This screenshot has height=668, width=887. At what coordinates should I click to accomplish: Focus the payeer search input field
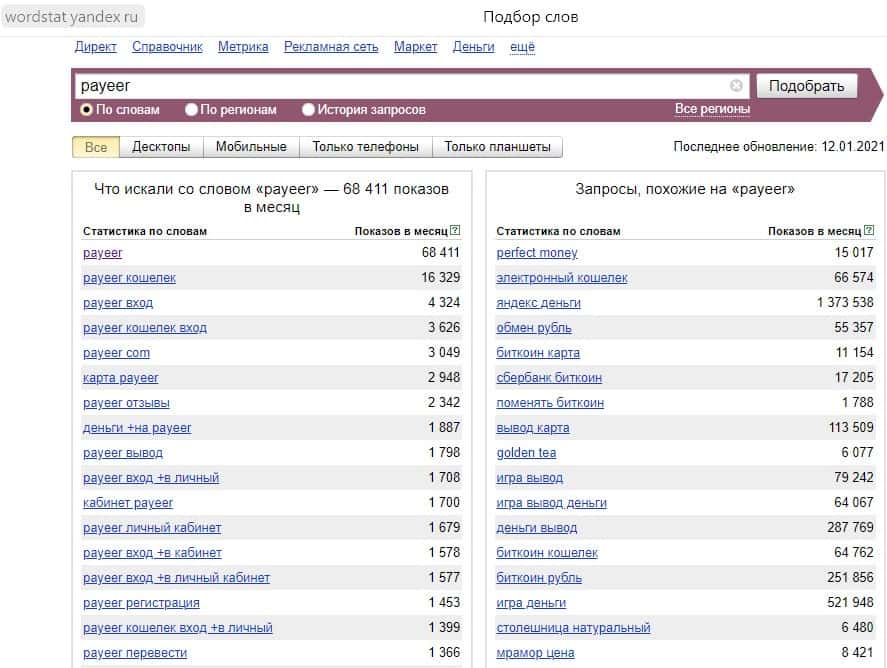click(x=400, y=86)
